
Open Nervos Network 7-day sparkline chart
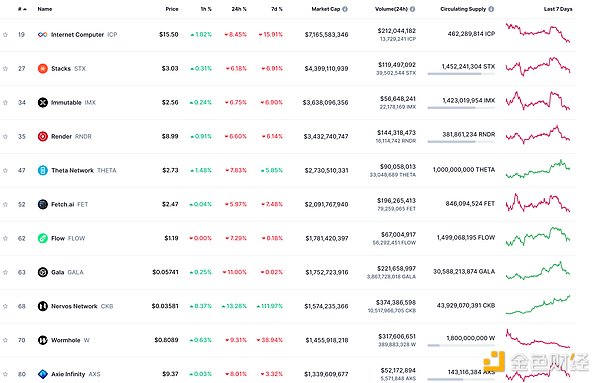point(538,305)
